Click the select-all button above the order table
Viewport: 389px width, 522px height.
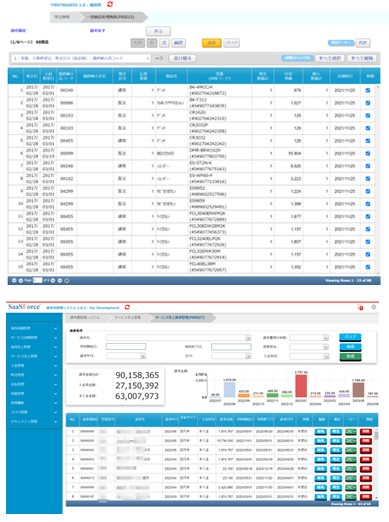click(330, 58)
